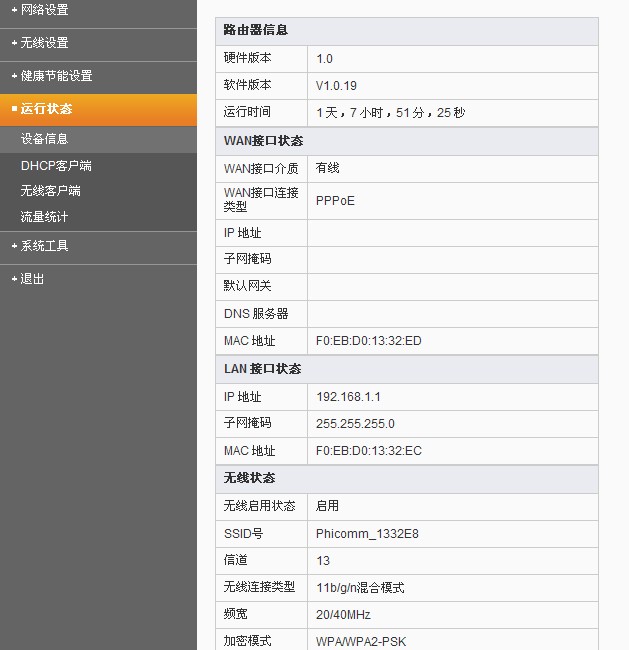Select the channel value 13

click(323, 561)
